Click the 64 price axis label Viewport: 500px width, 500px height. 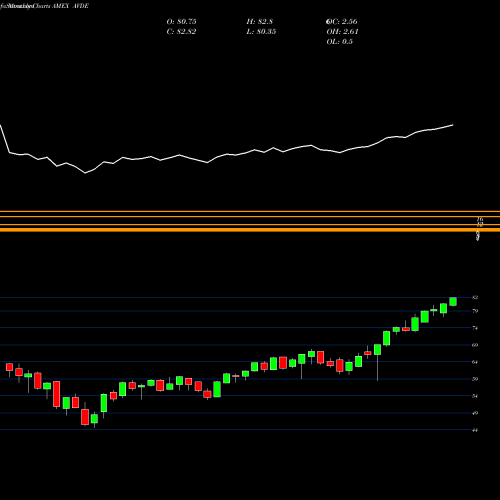pyautogui.click(x=475, y=362)
